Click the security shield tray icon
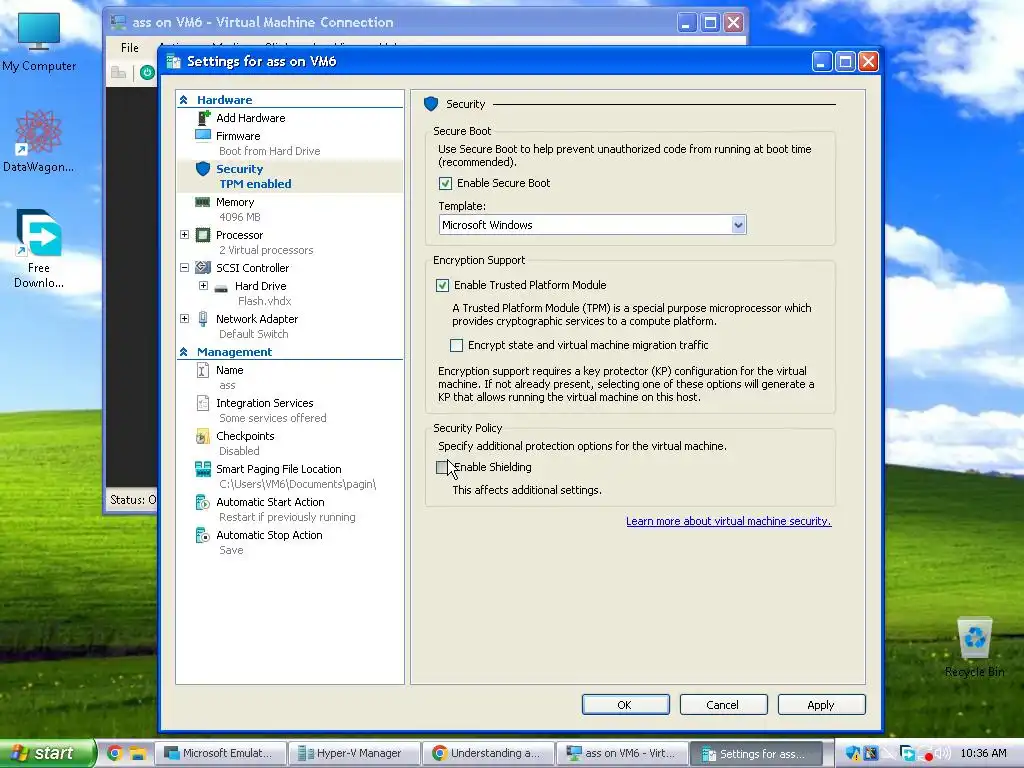1024x768 pixels. tap(852, 753)
